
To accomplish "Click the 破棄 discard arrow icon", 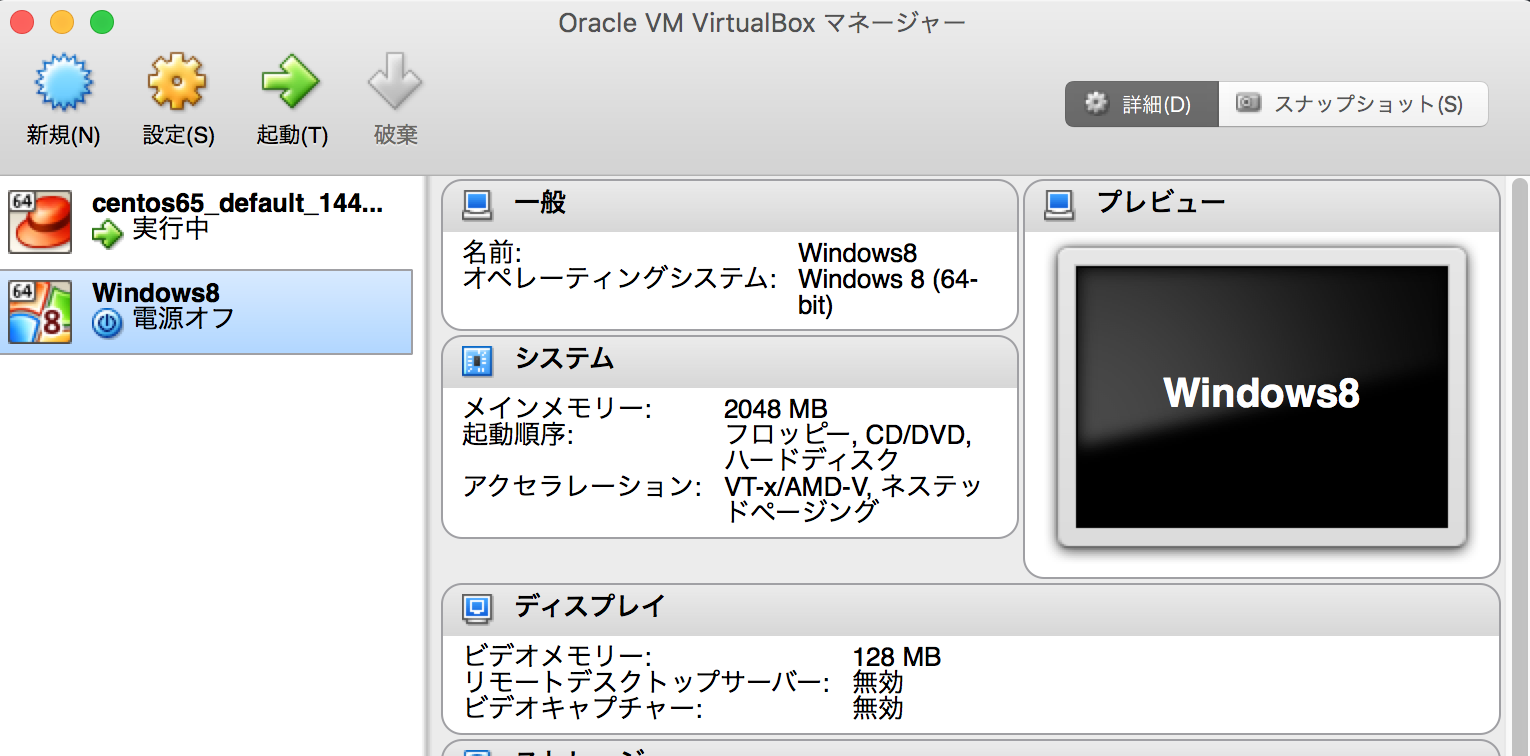I will (x=395, y=82).
